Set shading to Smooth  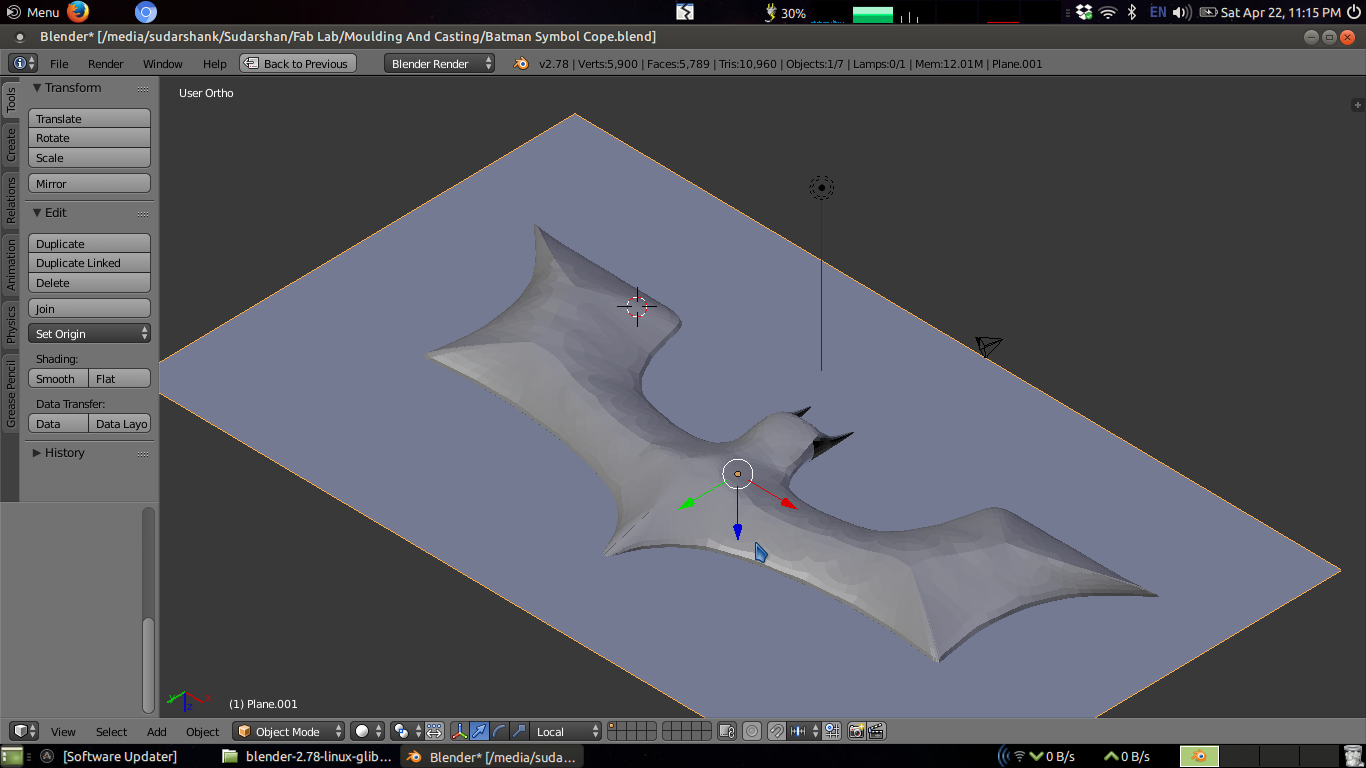tap(59, 379)
